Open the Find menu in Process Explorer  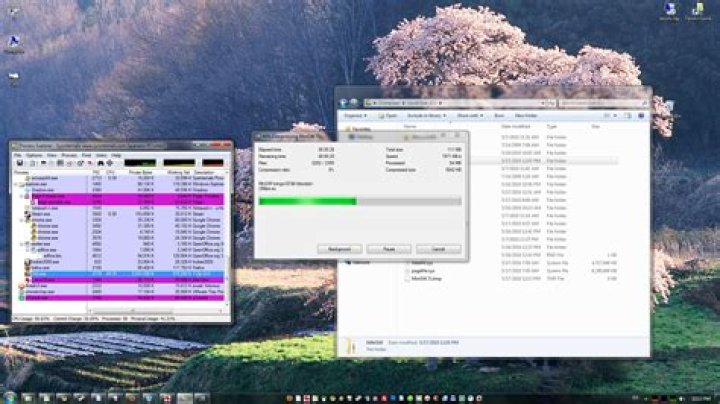click(86, 156)
